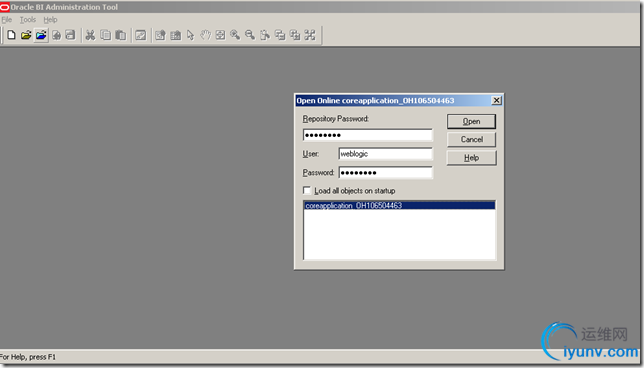Image resolution: width=644 pixels, height=368 pixels.
Task: Select the hand pan tool
Action: [205, 35]
